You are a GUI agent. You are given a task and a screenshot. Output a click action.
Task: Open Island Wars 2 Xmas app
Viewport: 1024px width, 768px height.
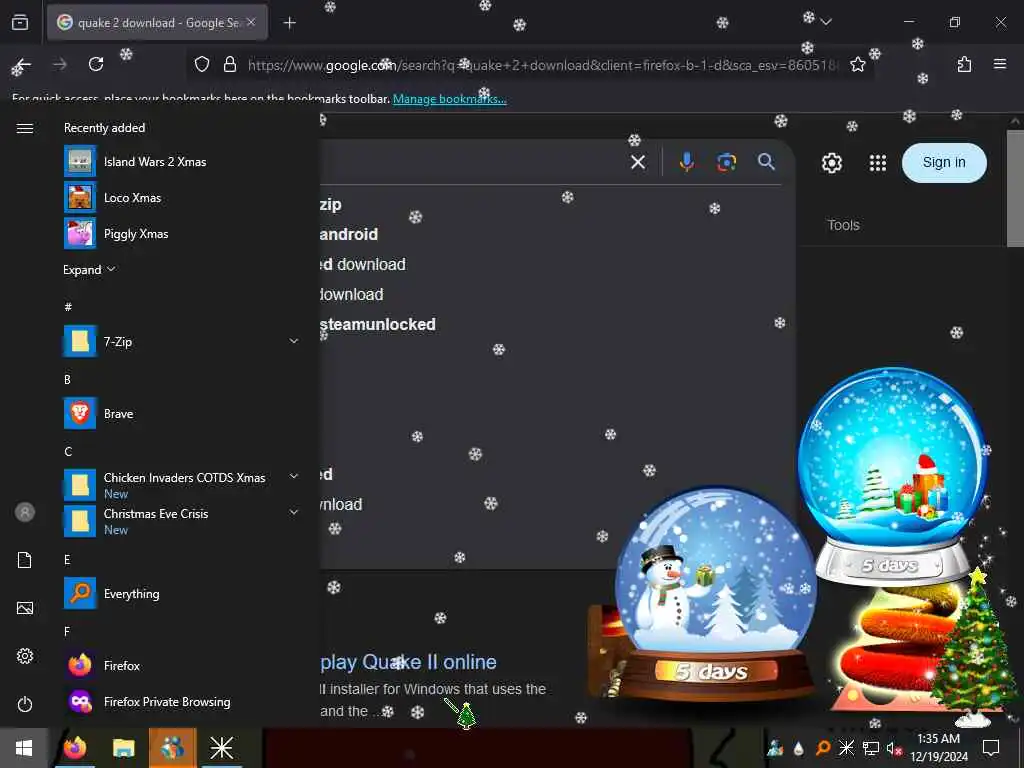[181, 161]
